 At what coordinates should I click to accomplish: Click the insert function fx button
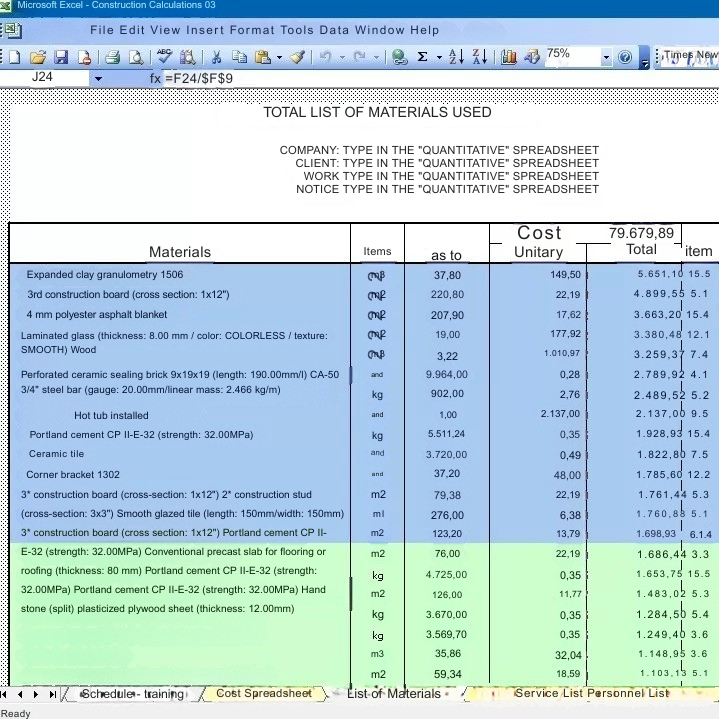click(x=155, y=78)
